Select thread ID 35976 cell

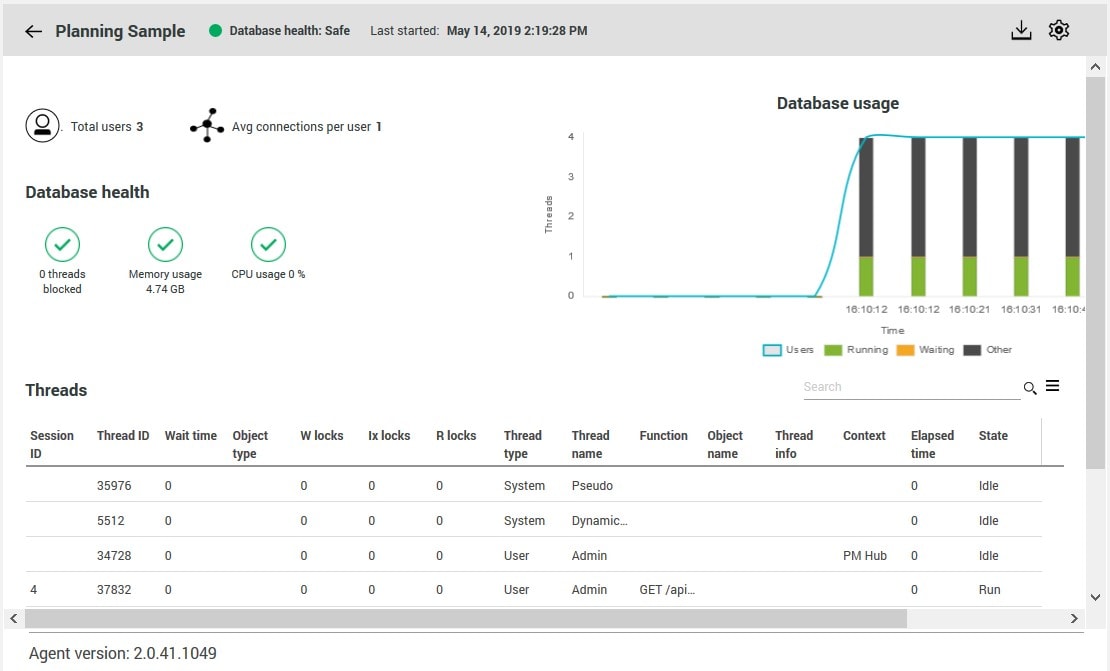tap(114, 486)
